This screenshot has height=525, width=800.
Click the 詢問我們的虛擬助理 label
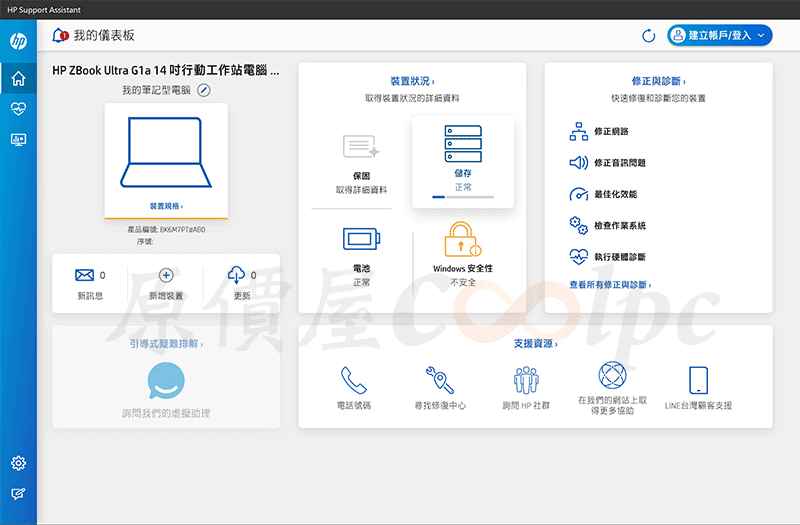(166, 413)
